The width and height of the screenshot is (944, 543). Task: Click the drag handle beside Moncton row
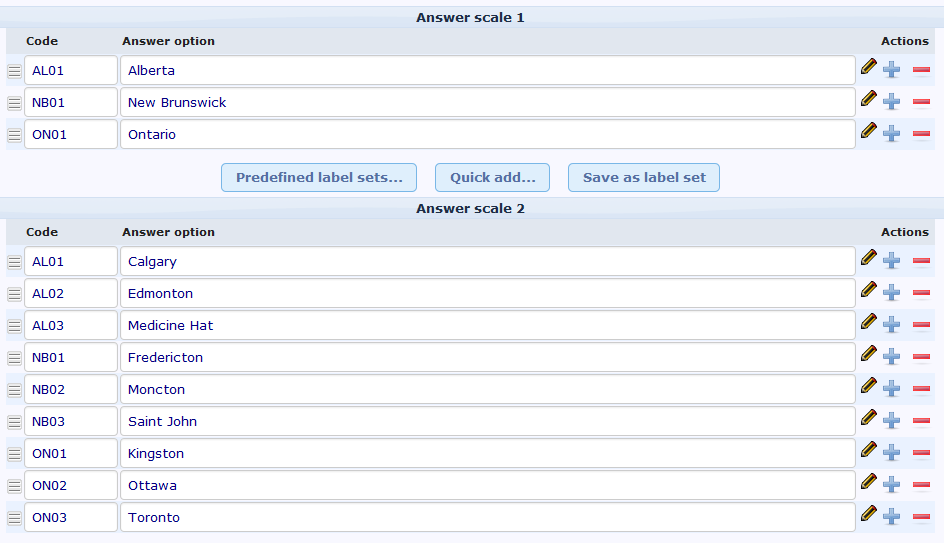(x=14, y=390)
